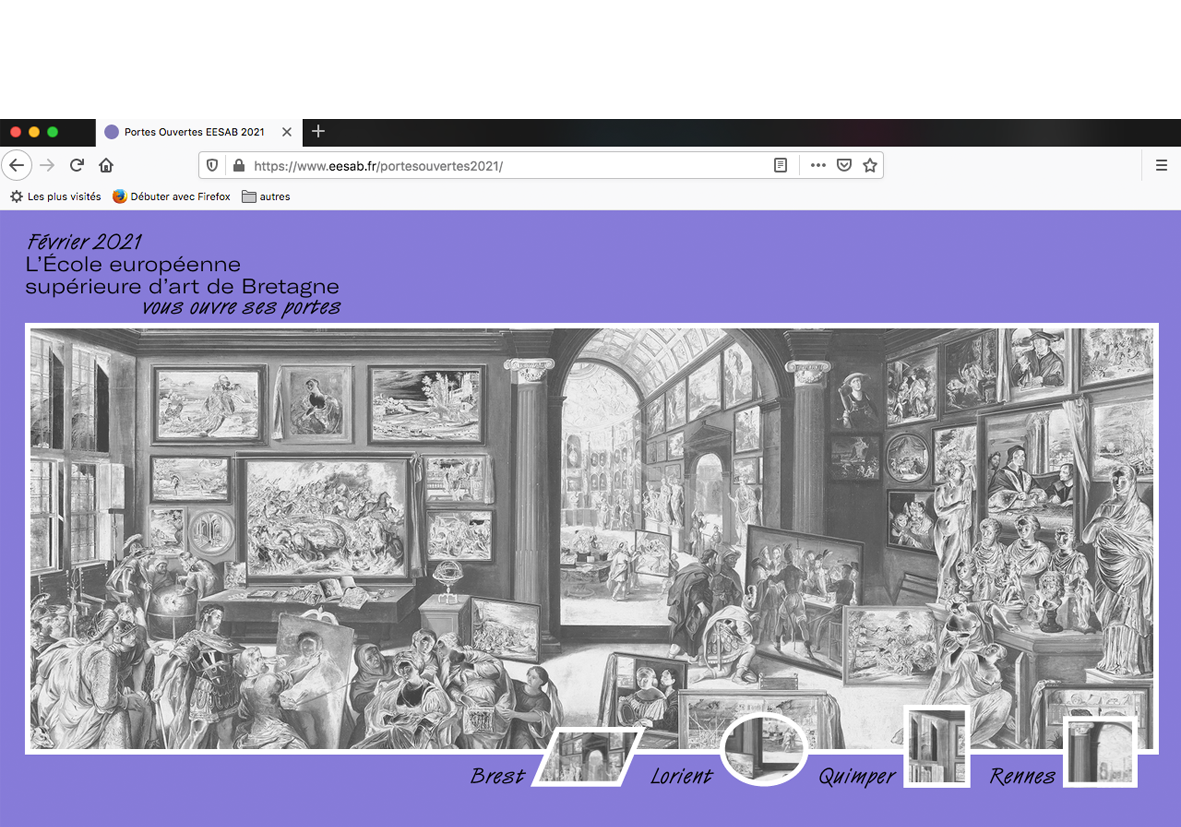Click the macOS yellow minimize button

tap(34, 132)
